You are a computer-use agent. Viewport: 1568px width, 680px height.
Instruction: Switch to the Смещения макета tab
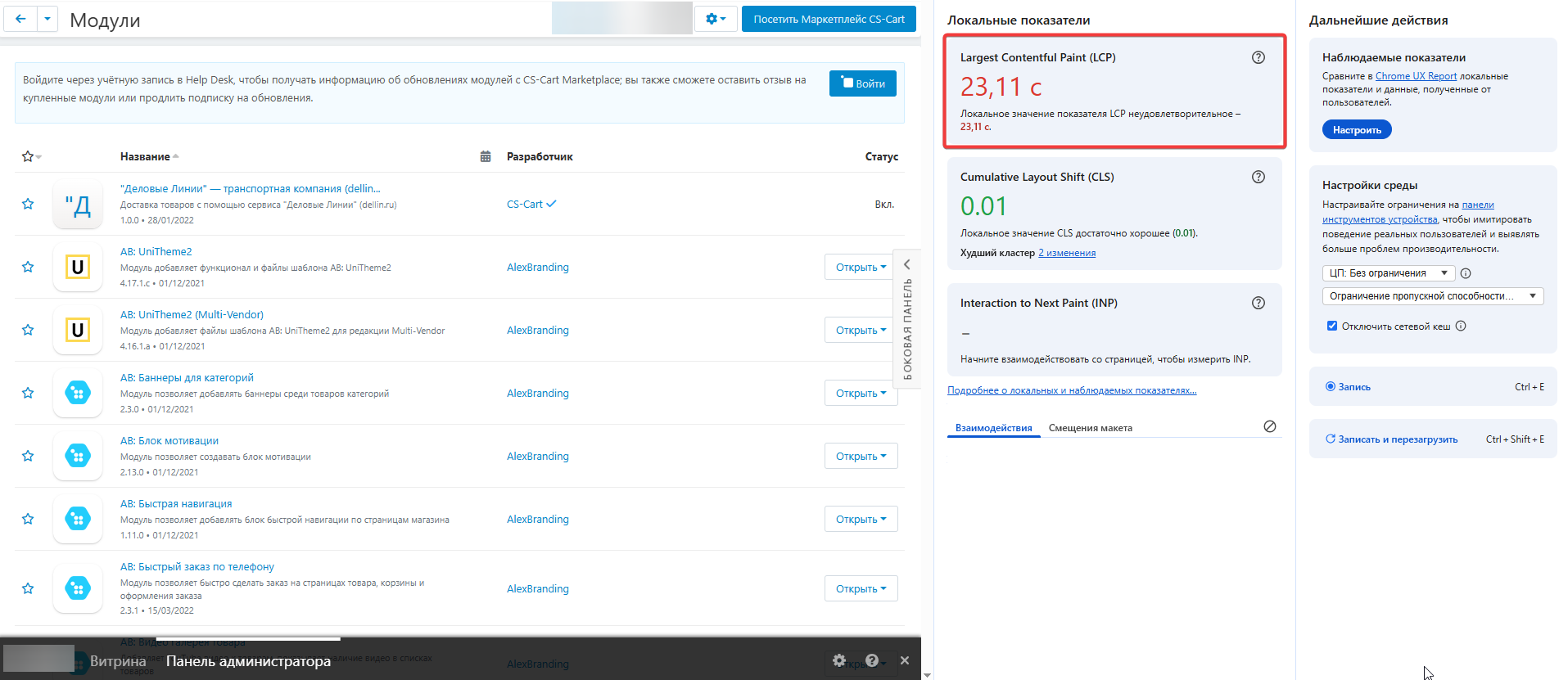tap(1091, 428)
